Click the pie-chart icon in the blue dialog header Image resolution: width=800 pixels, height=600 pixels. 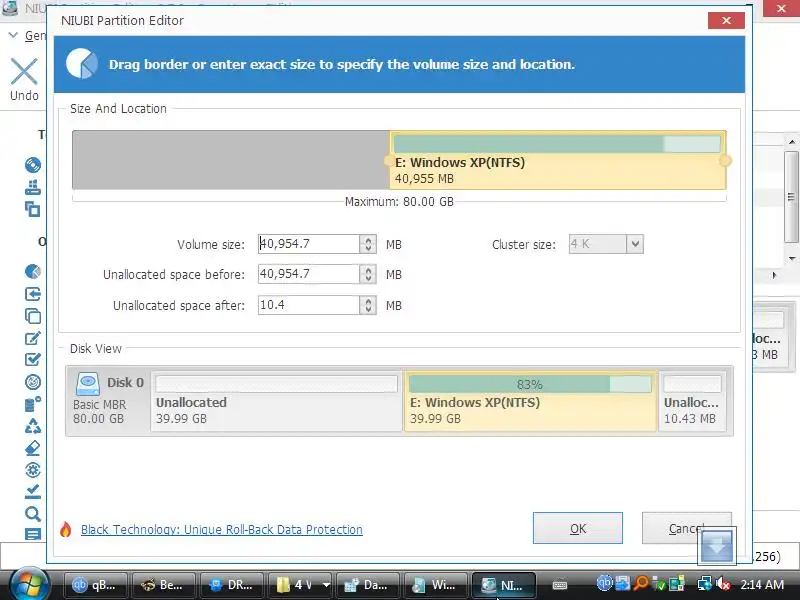[x=82, y=64]
